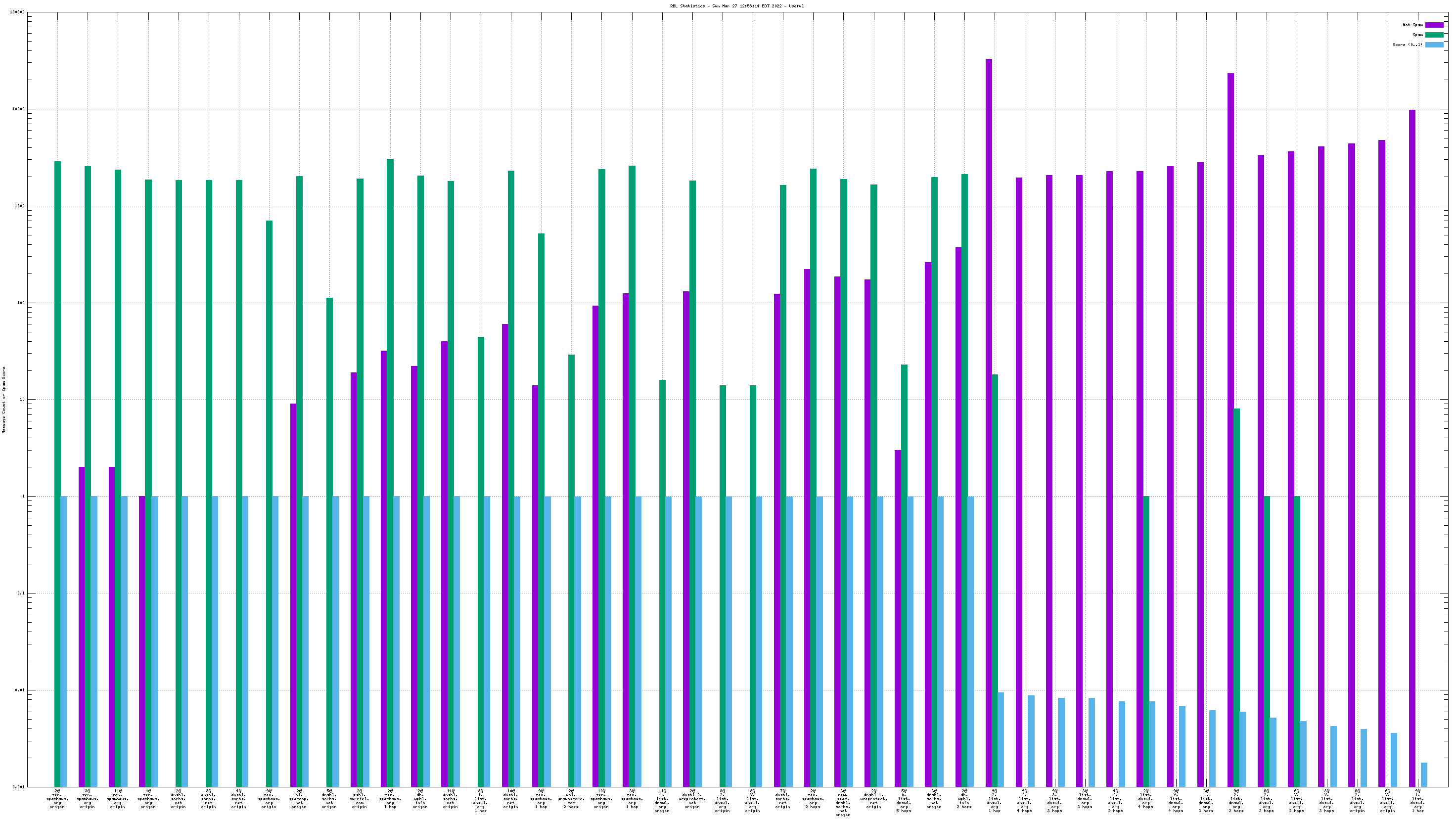Click the new.spam.dnsbl.sorbs.net origin label
Screen dimensions: 1456x819
(843, 804)
